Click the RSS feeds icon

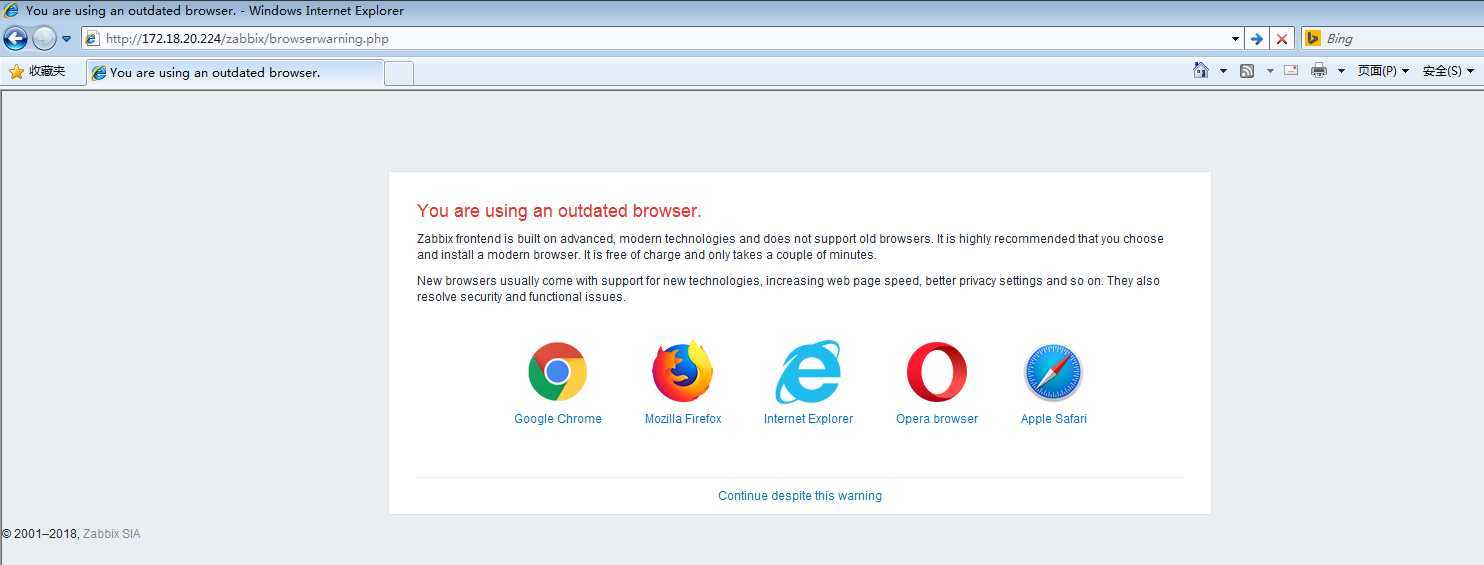(x=1247, y=71)
